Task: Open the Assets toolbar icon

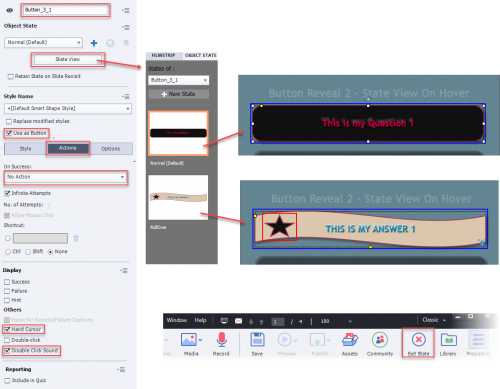Action: [x=350, y=340]
